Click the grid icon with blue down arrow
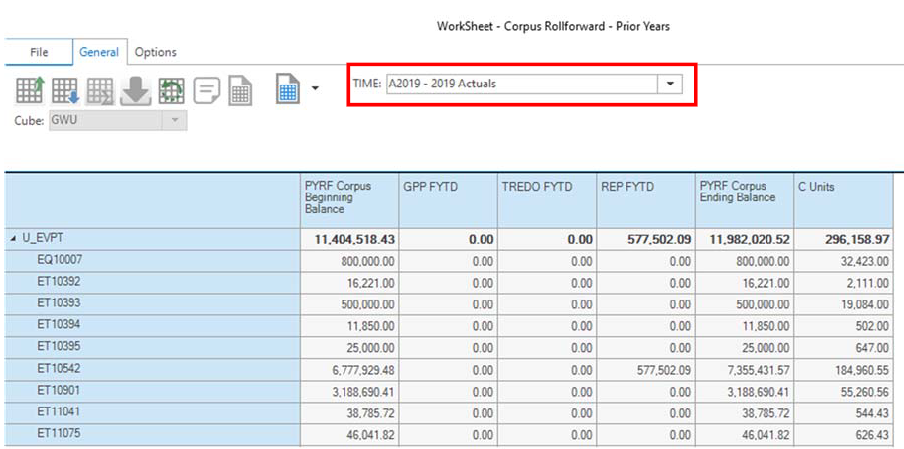The height and width of the screenshot is (449, 904). pos(66,90)
